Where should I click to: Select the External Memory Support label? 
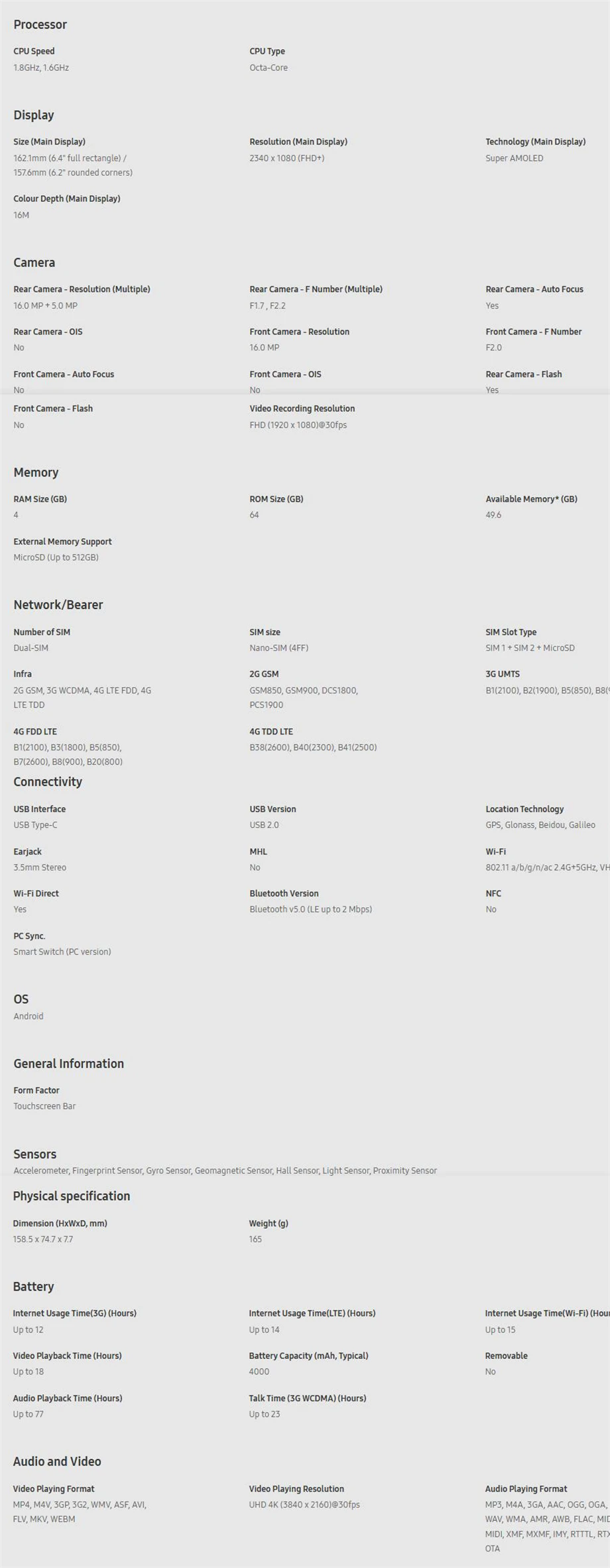[62, 541]
